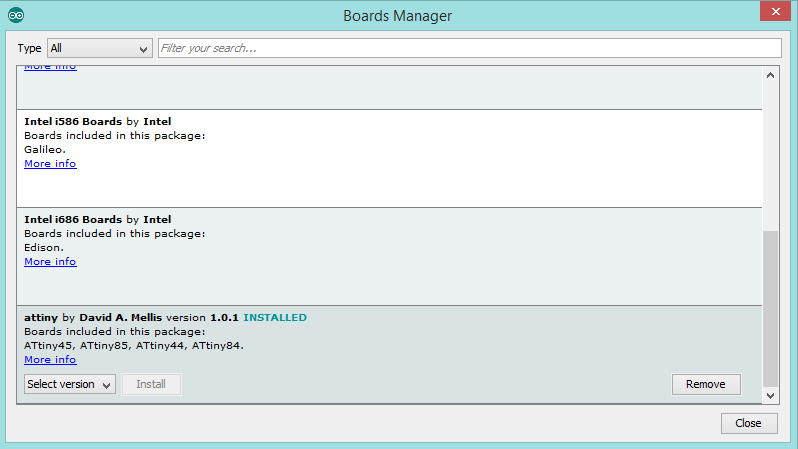Image resolution: width=798 pixels, height=449 pixels.
Task: Click the Filter your search field
Action: coord(468,48)
